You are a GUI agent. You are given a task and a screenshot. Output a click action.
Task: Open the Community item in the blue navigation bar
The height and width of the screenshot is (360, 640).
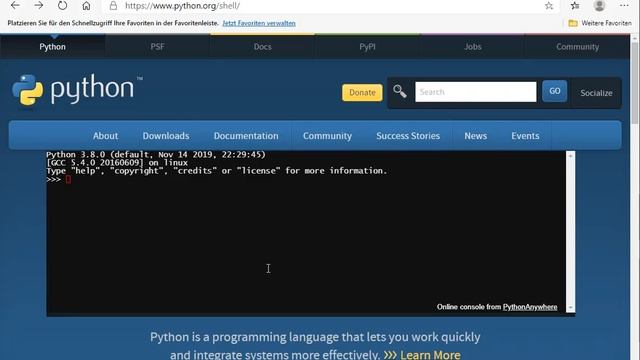click(327, 136)
